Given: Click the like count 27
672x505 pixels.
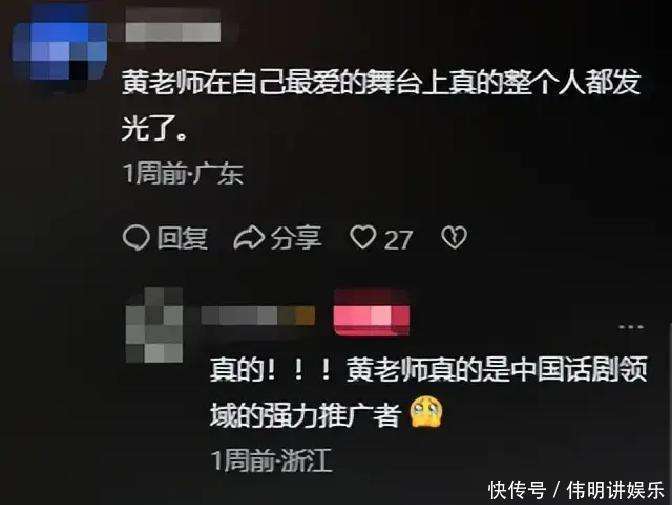Looking at the screenshot, I should tap(399, 240).
